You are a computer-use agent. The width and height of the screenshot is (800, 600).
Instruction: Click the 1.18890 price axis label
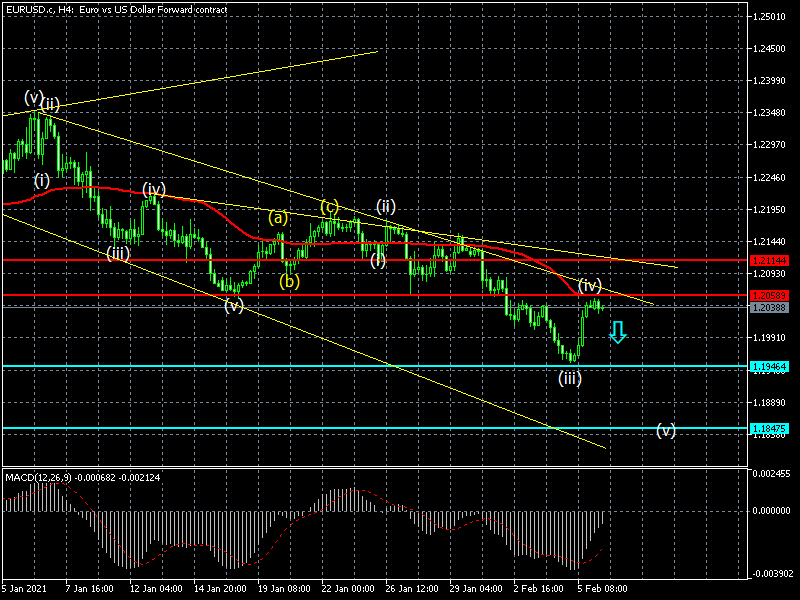pyautogui.click(x=769, y=403)
